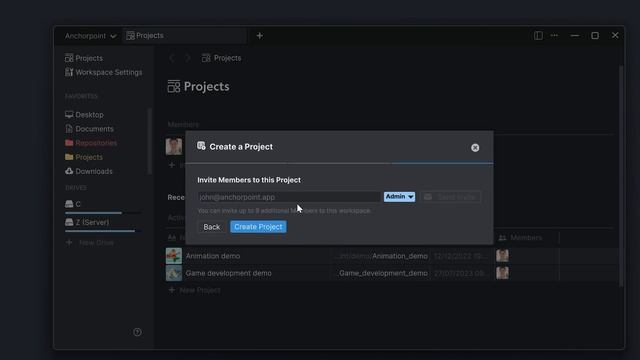Open the Anchorpoint workspace dropdown
This screenshot has width=640, height=360.
90,36
